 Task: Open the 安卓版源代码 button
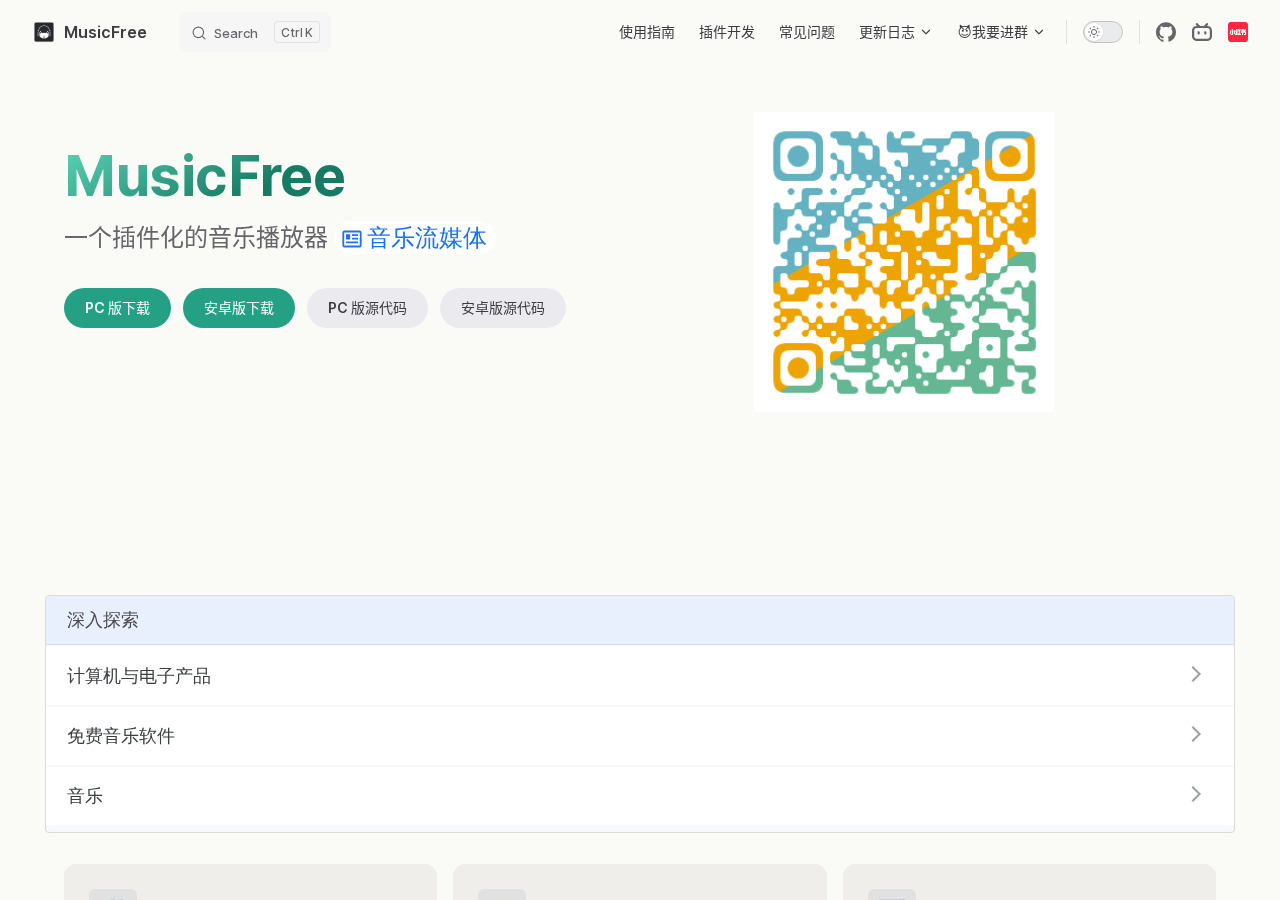[x=503, y=308]
